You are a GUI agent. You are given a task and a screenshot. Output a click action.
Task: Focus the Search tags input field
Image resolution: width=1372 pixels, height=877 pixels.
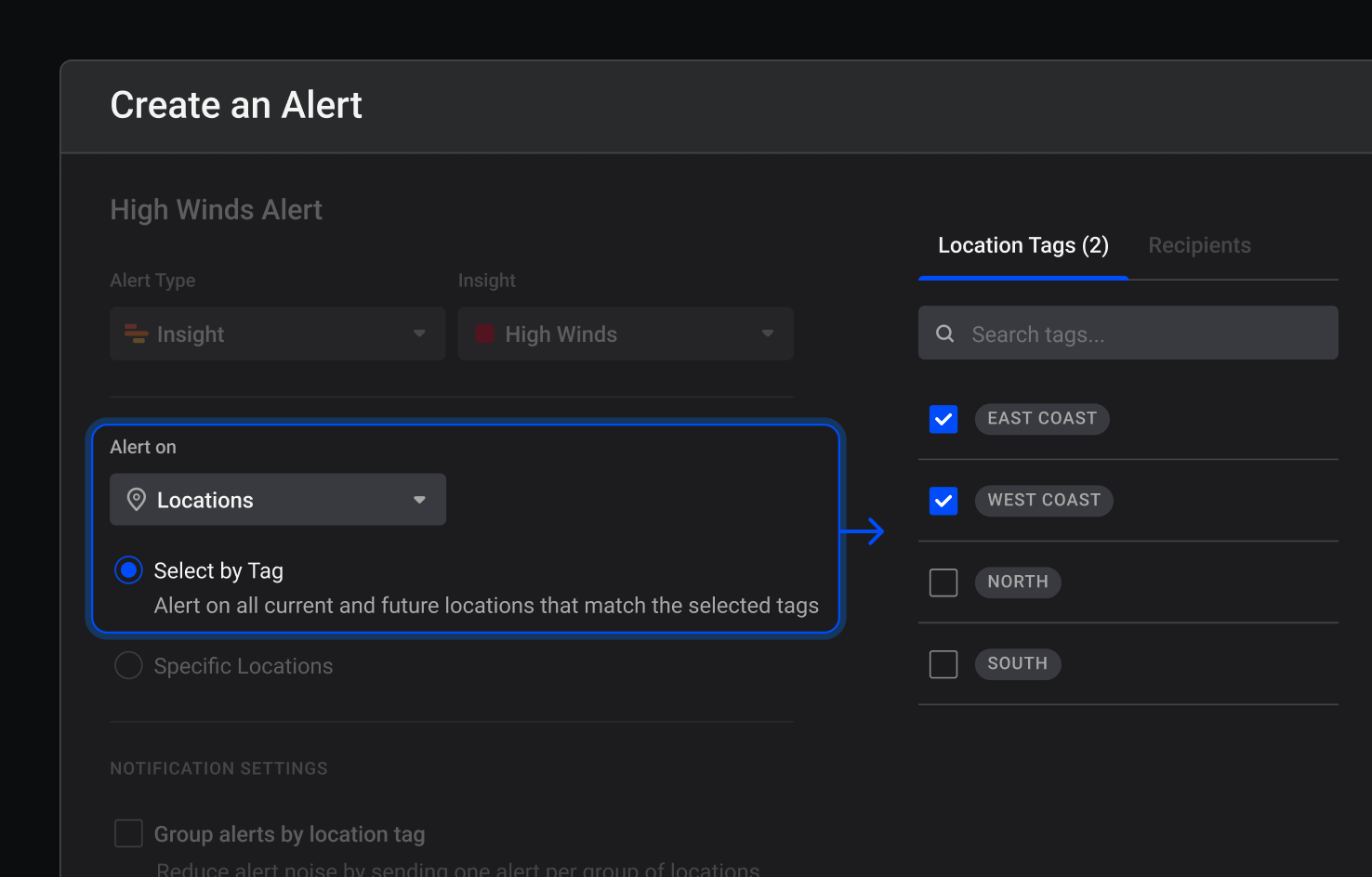point(1128,334)
